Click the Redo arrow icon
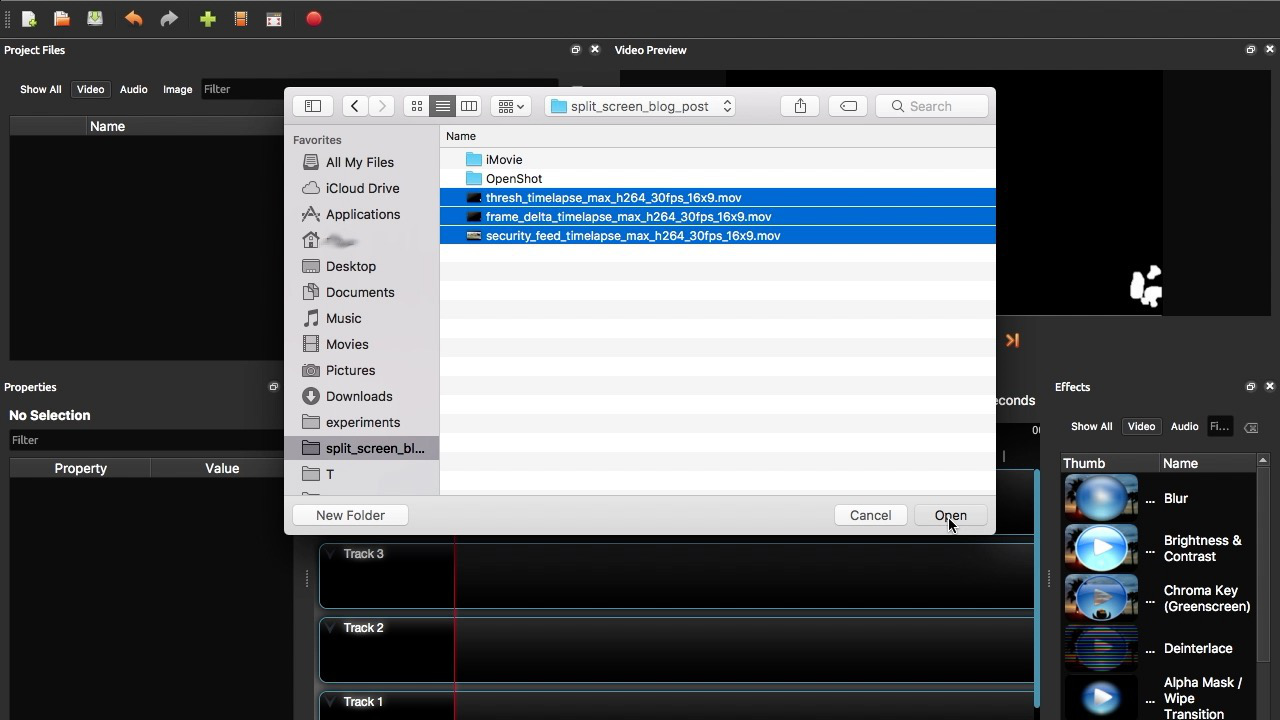Image resolution: width=1280 pixels, height=720 pixels. (167, 18)
